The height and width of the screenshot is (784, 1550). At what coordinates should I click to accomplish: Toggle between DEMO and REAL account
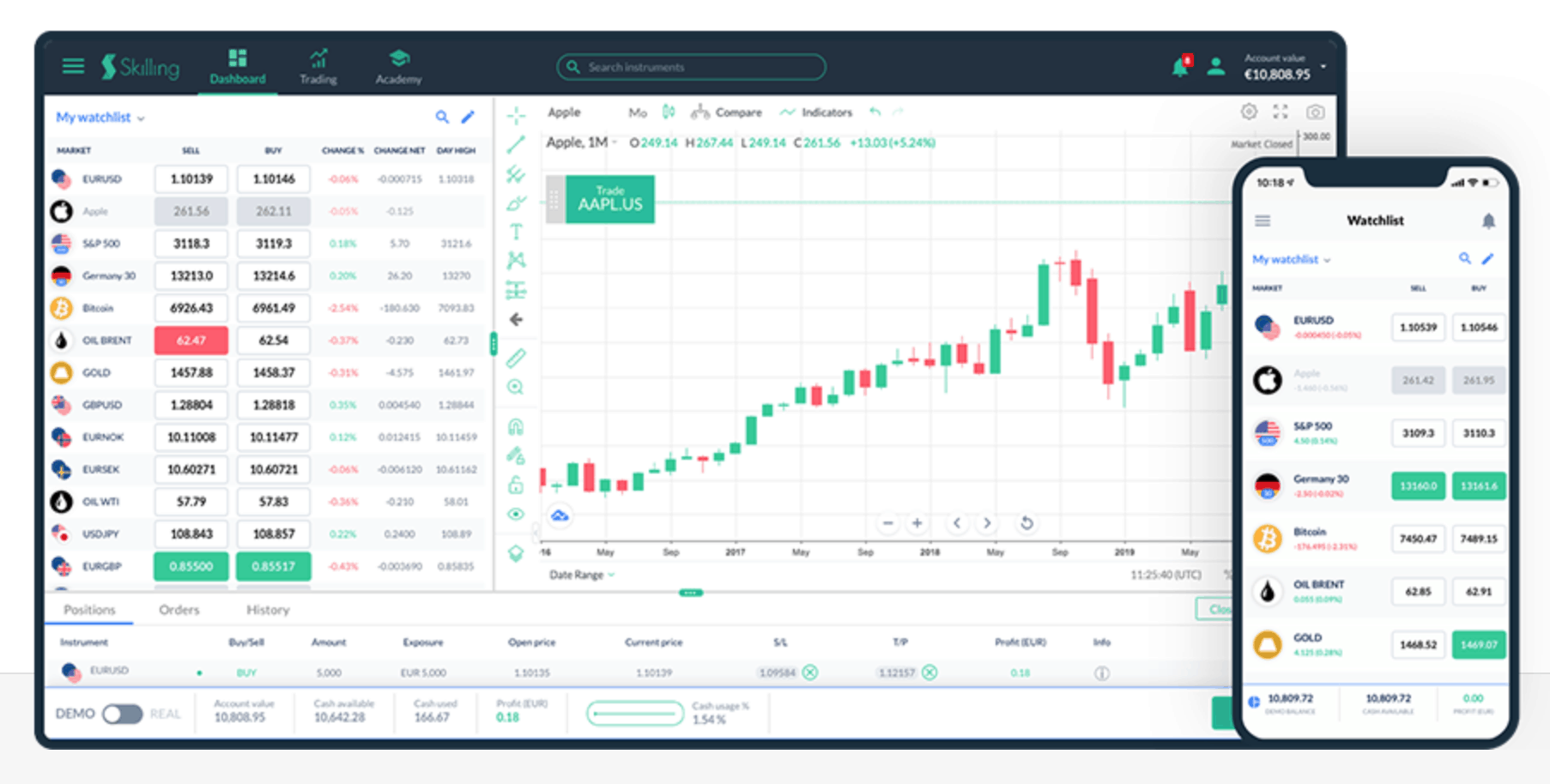122,714
